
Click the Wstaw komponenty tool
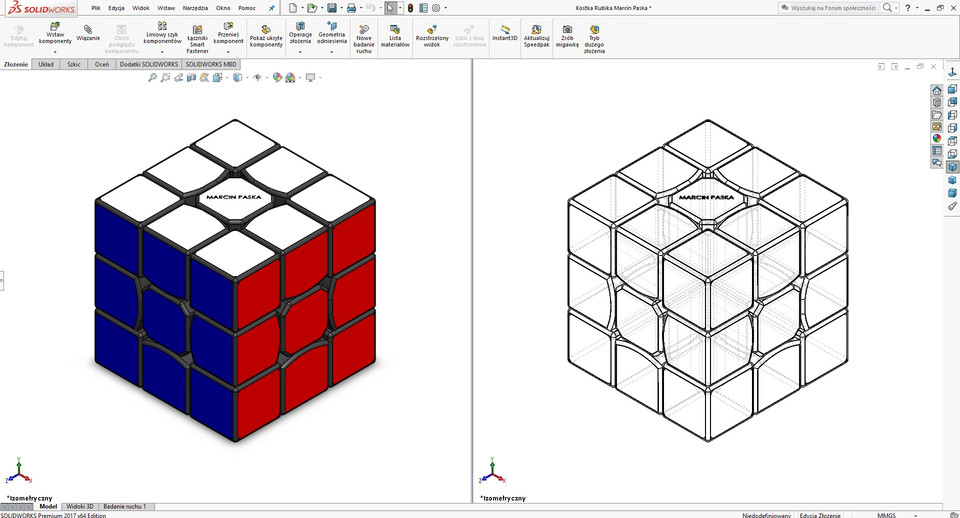[x=55, y=34]
